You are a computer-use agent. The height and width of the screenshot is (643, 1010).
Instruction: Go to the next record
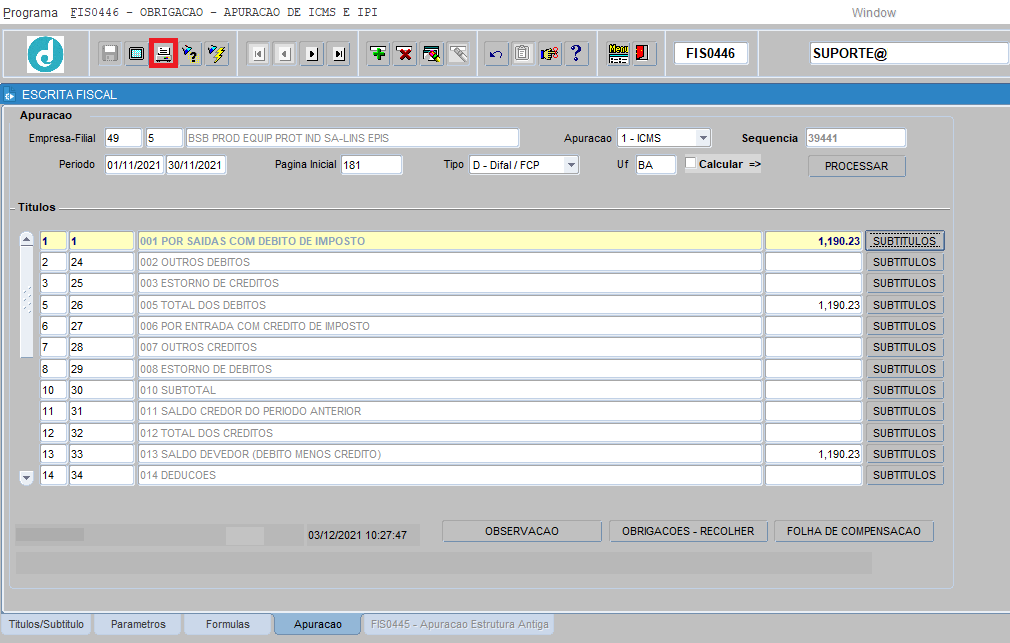tap(312, 54)
